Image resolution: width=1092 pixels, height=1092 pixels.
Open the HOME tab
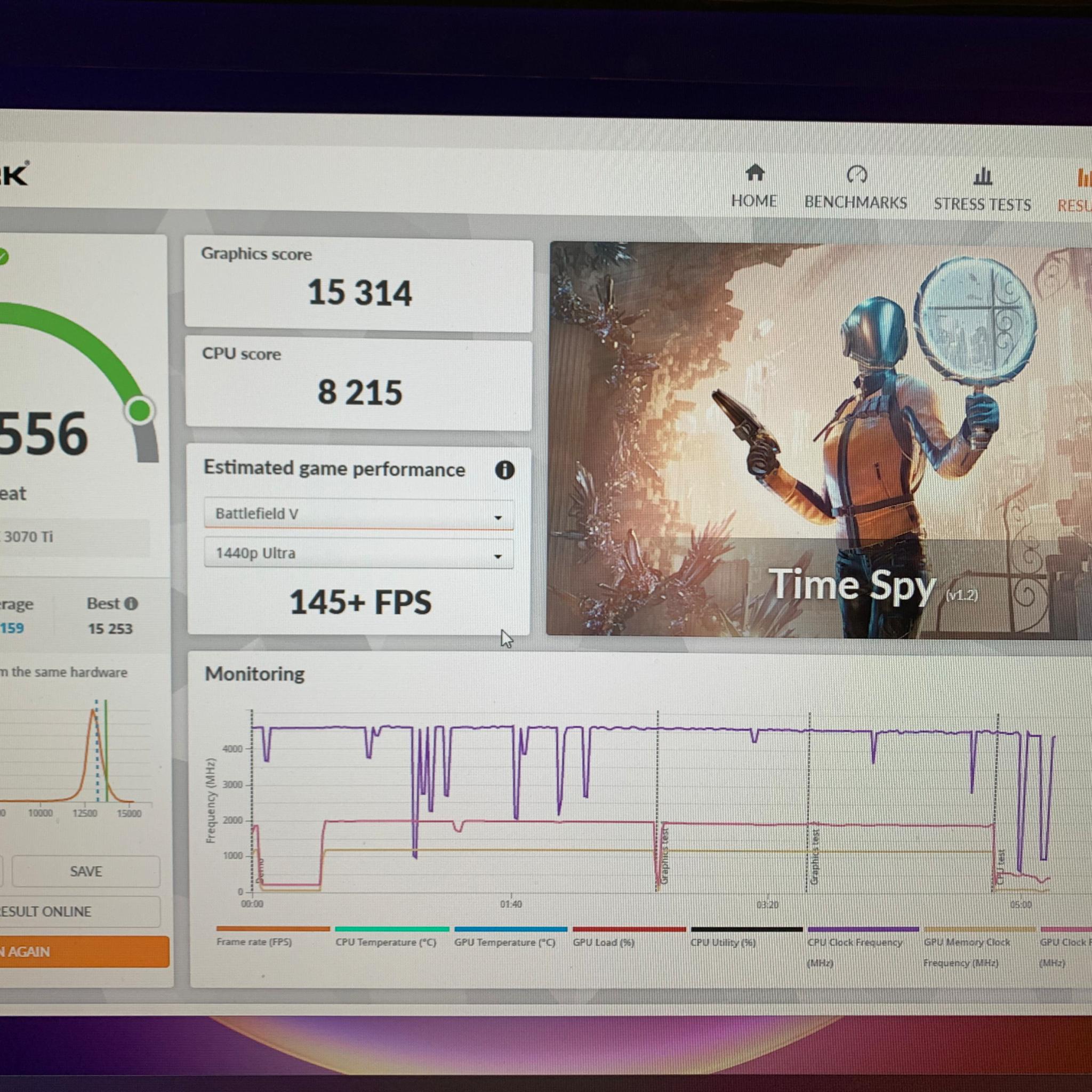(754, 187)
